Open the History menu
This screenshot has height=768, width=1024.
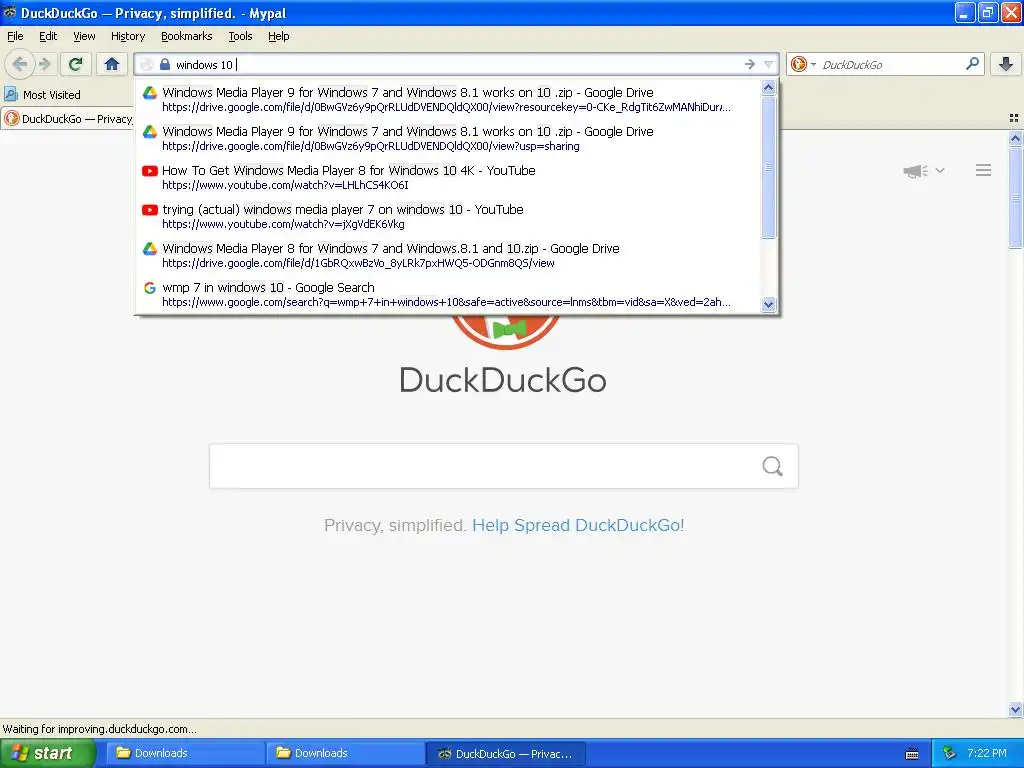click(127, 36)
